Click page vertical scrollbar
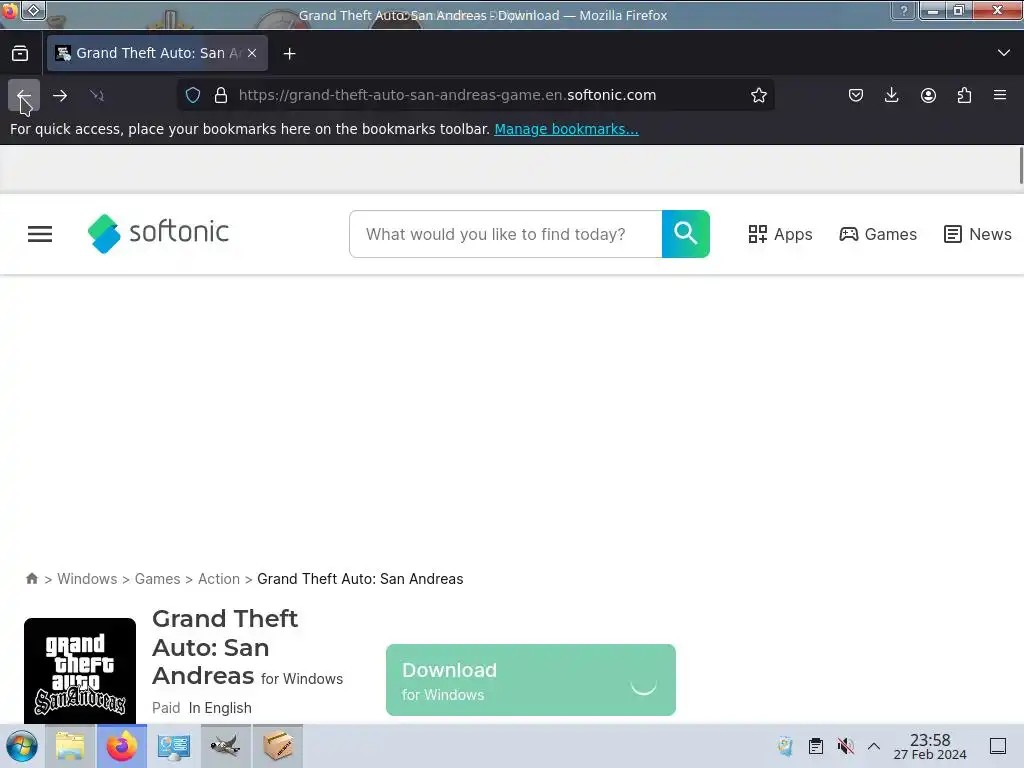The width and height of the screenshot is (1024, 768). tap(1020, 166)
